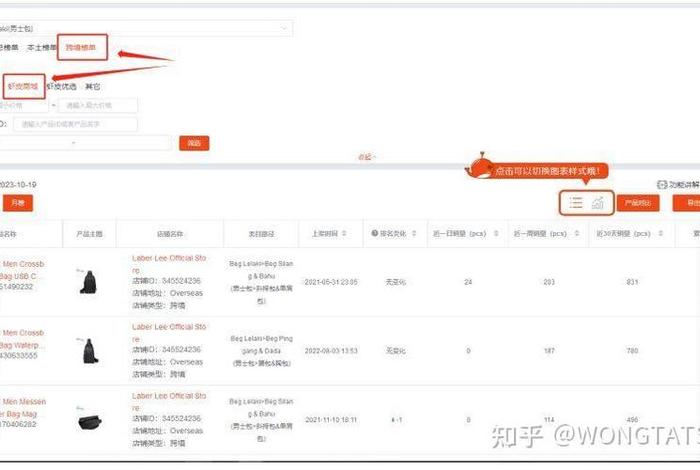Viewport: 700px width, 470px height.
Task: Open the 男士包 category dropdown
Action: click(x=146, y=29)
